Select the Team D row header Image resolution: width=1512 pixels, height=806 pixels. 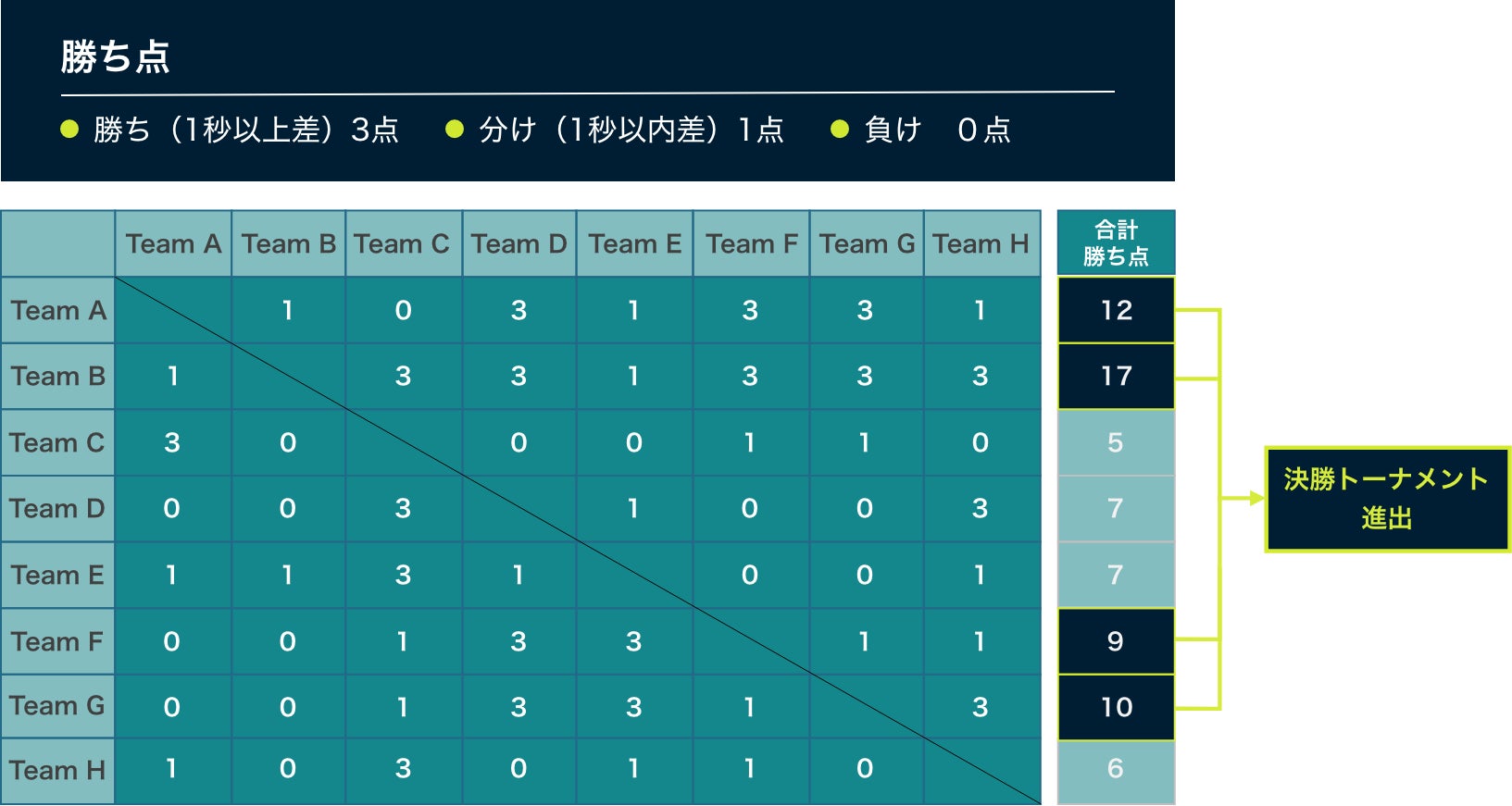(x=57, y=509)
